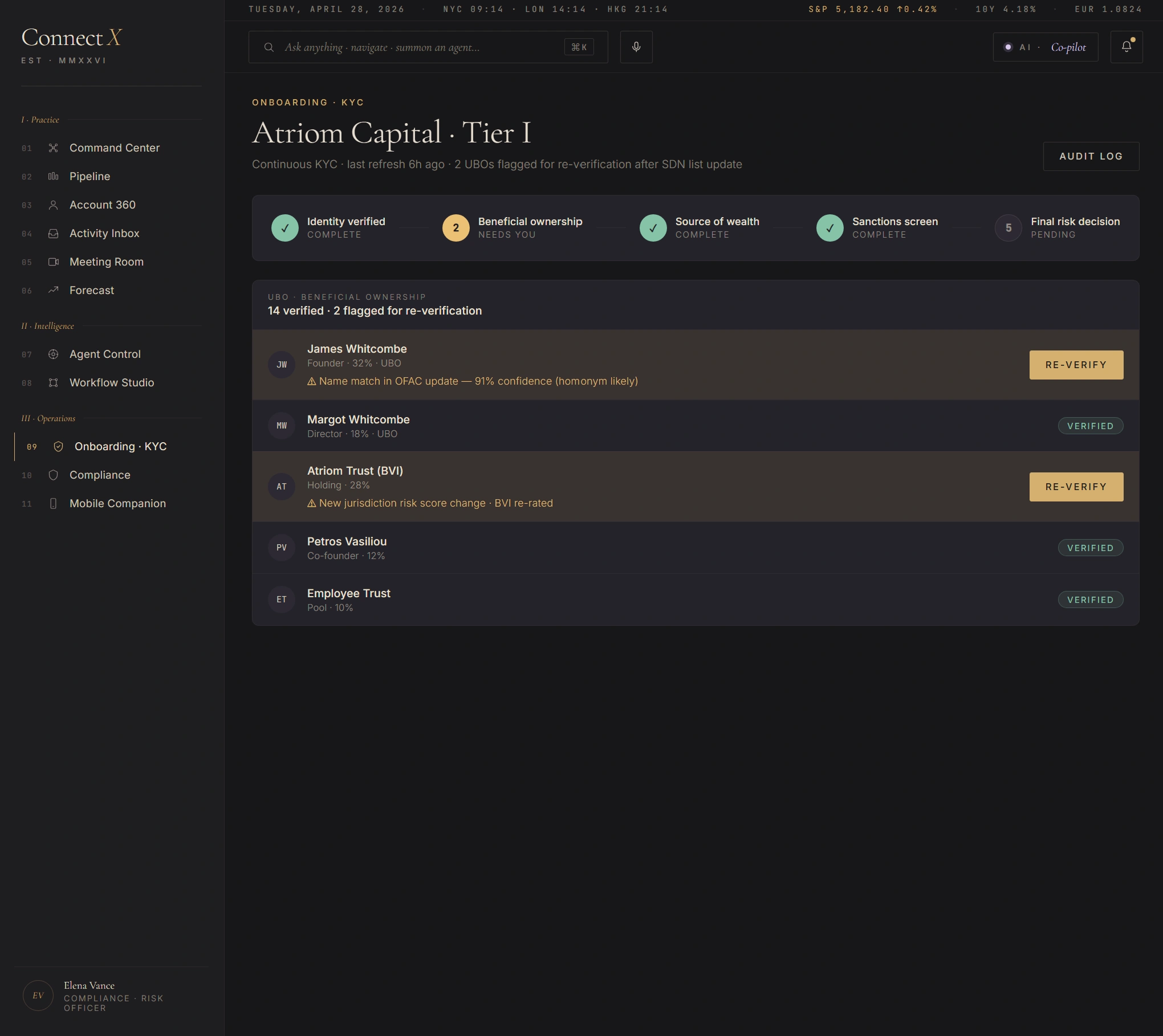Click the microphone icon for voice search

(x=636, y=47)
